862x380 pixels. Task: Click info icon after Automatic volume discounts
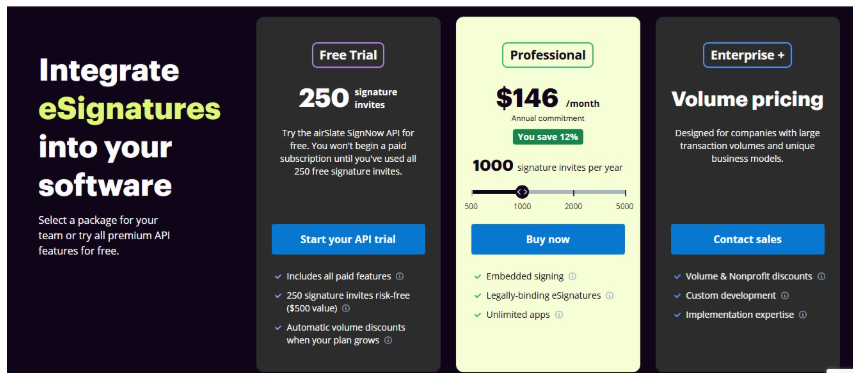pyautogui.click(x=388, y=340)
